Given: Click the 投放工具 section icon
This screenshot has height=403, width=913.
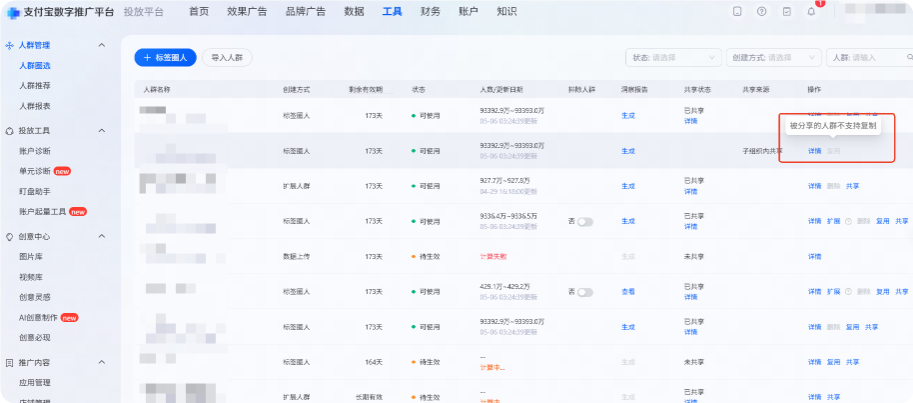Looking at the screenshot, I should tap(9, 131).
